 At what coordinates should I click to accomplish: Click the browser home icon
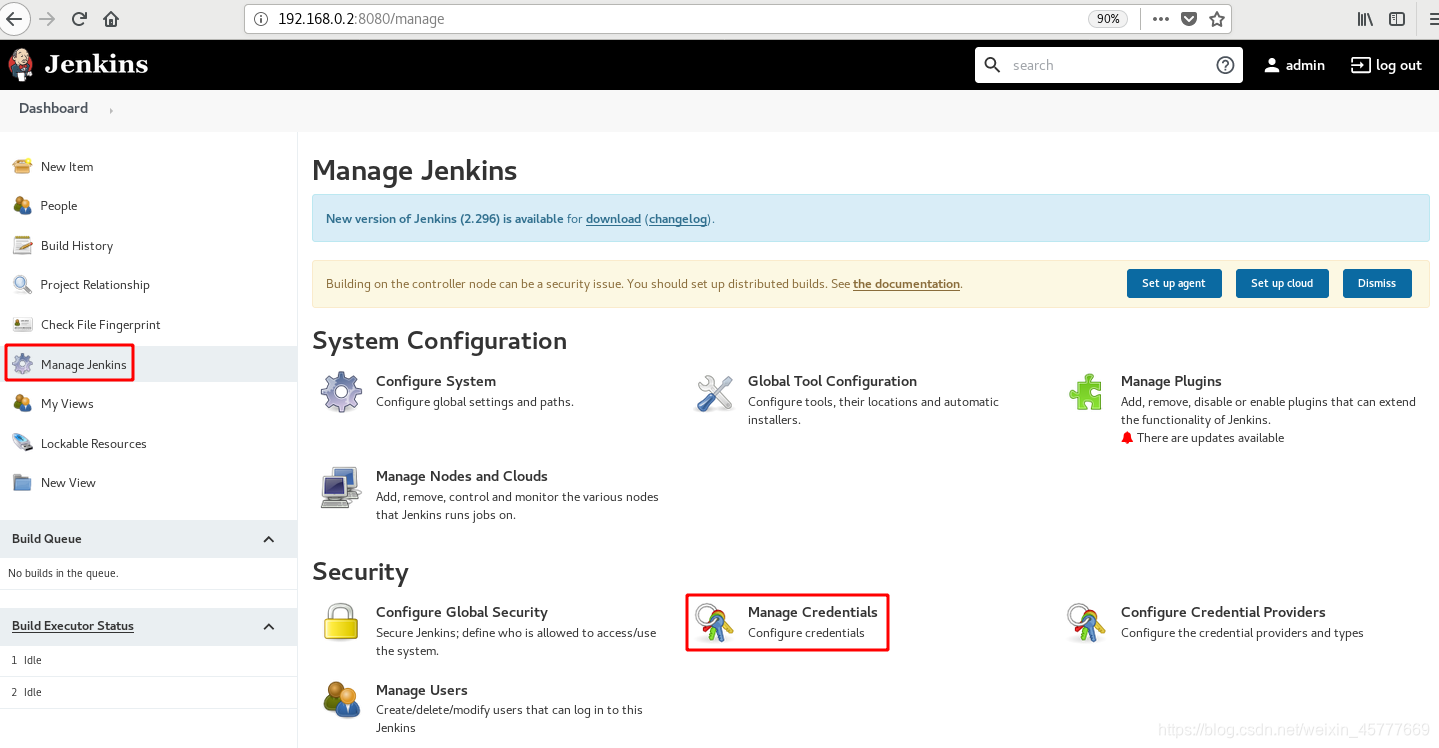point(111,18)
